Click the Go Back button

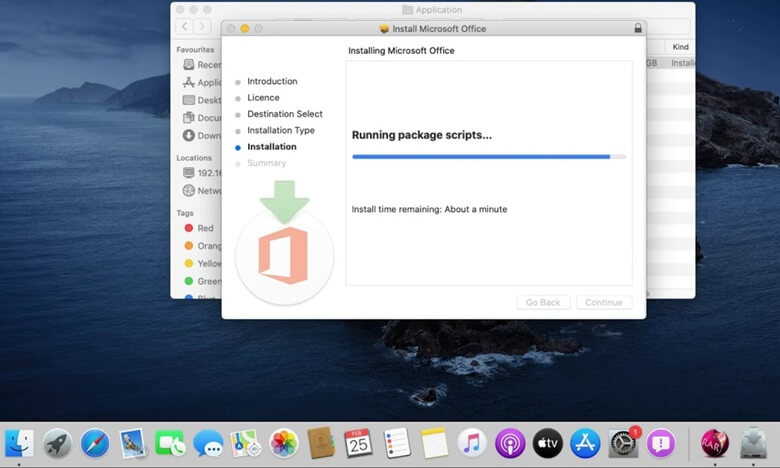pyautogui.click(x=543, y=302)
